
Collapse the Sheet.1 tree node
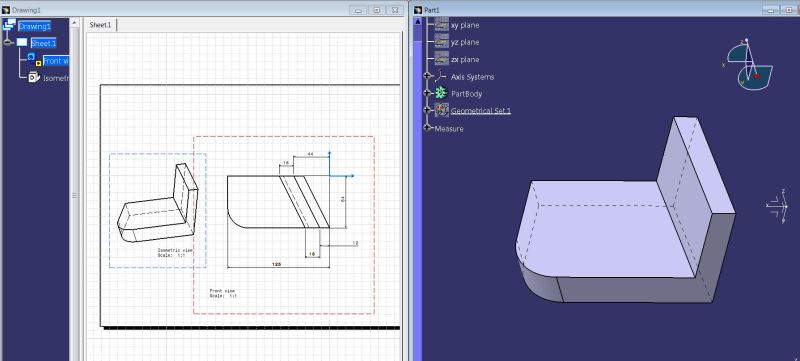(8, 42)
